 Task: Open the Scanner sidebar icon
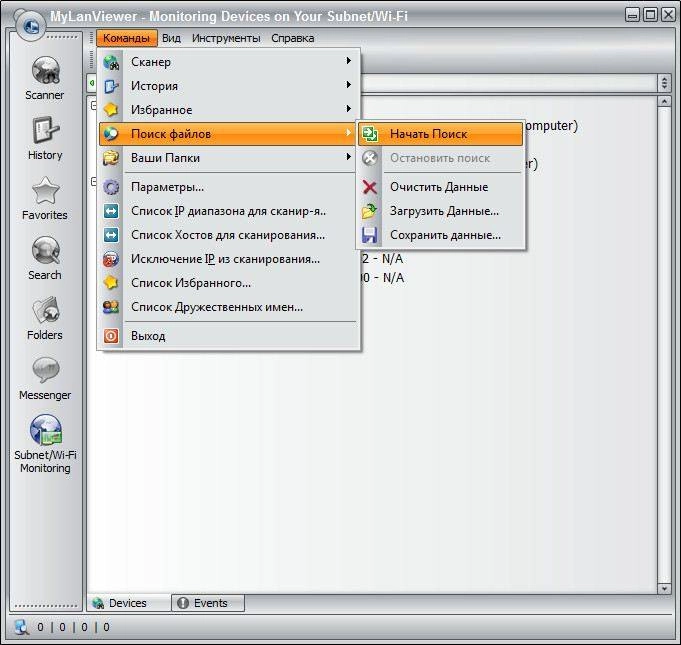(x=45, y=70)
